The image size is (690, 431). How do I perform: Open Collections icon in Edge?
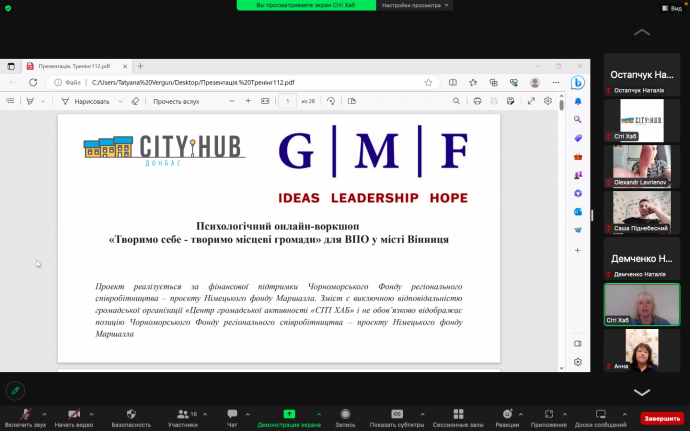click(493, 82)
